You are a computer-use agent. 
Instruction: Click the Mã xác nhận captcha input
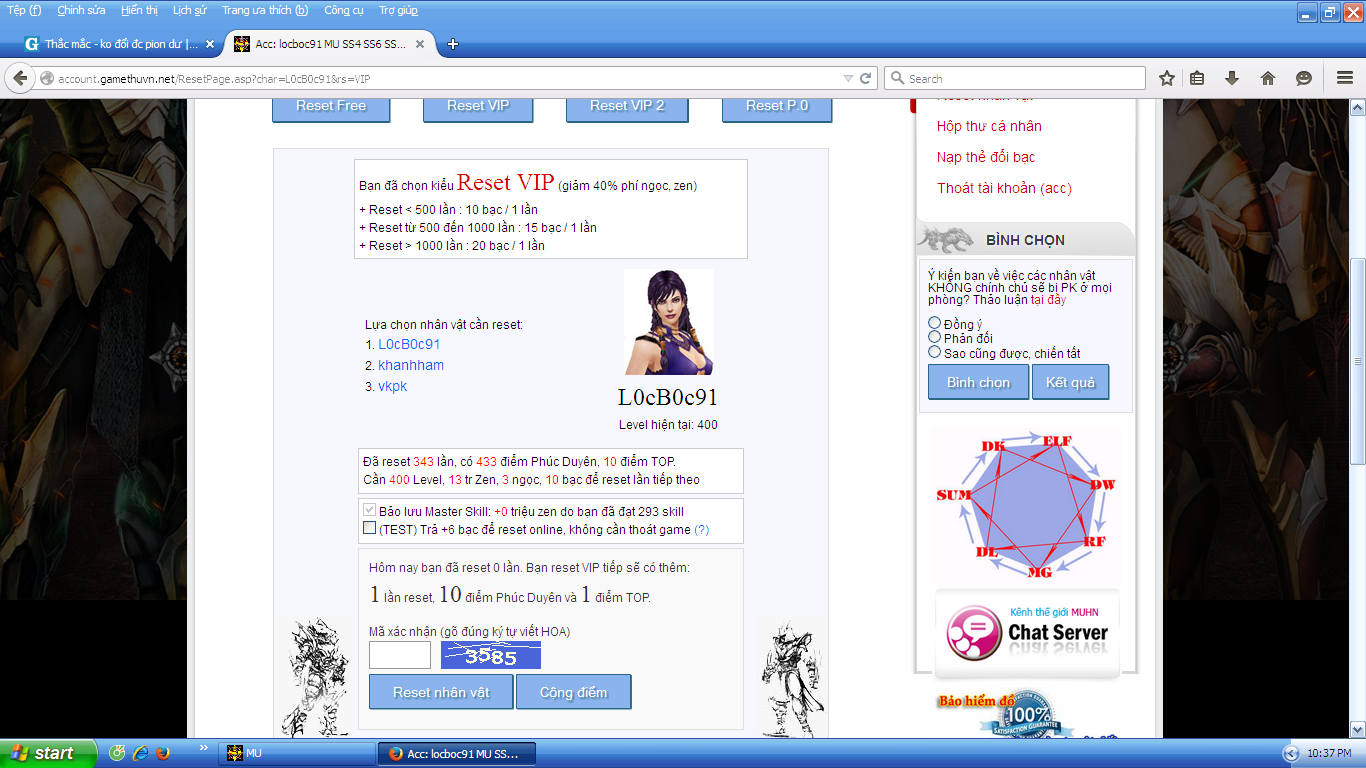(x=400, y=656)
